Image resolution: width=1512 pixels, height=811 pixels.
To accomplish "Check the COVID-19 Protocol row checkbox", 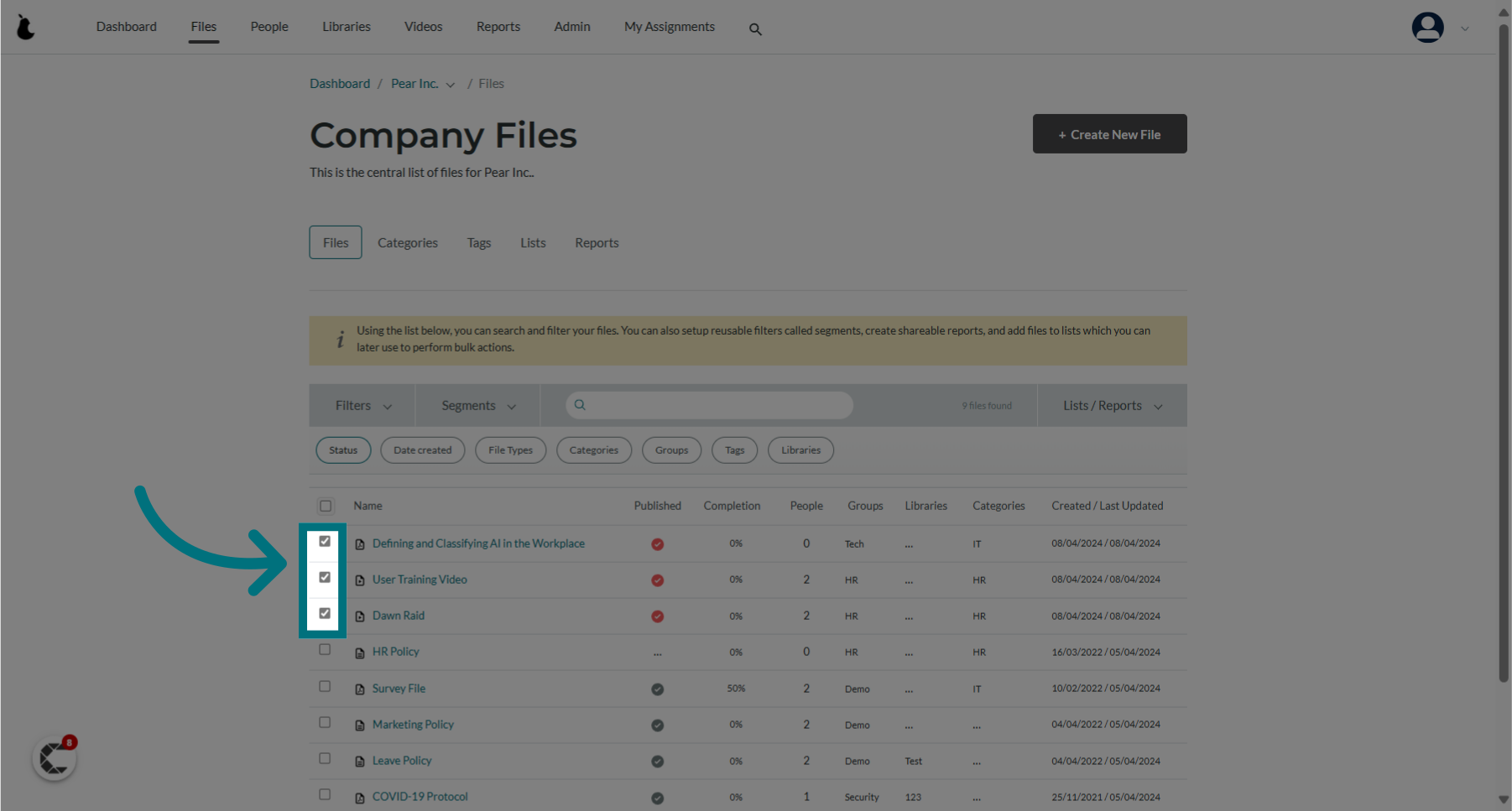I will point(325,794).
